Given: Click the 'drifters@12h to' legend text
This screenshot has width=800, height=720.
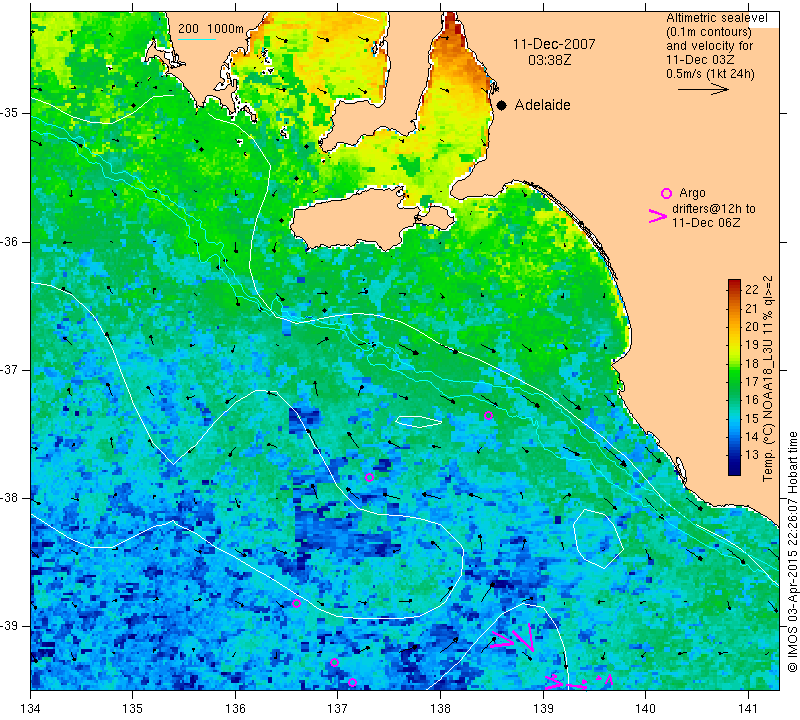Looking at the screenshot, I should coord(714,209).
